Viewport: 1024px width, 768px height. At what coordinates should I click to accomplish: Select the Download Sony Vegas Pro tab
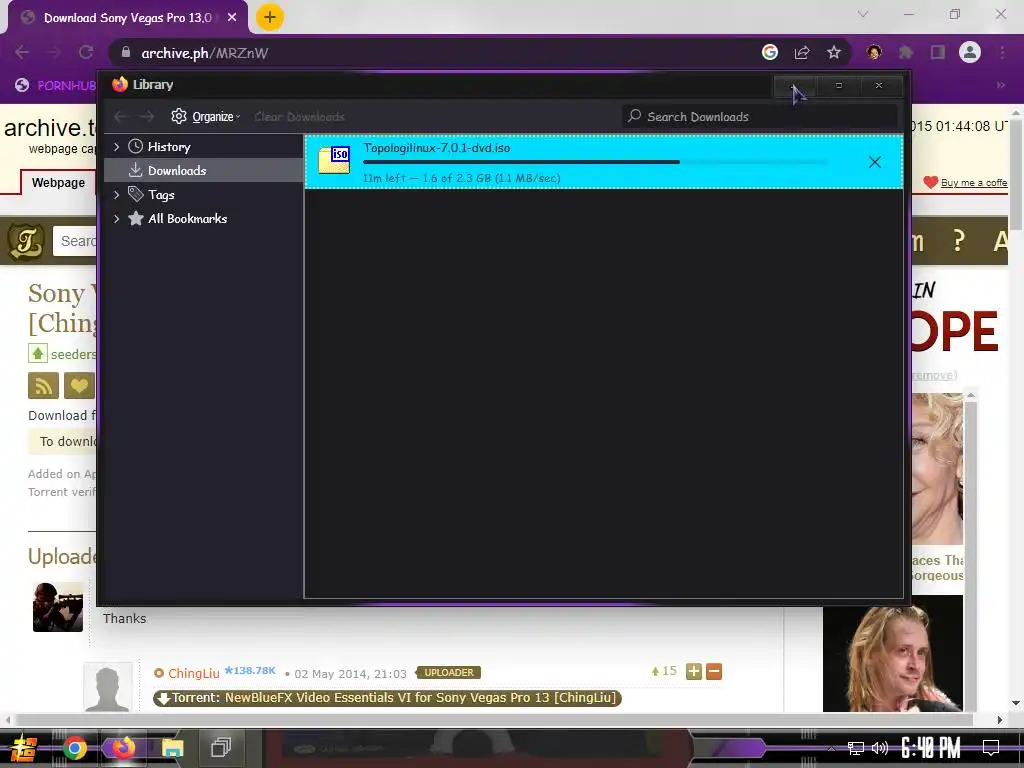pyautogui.click(x=127, y=18)
